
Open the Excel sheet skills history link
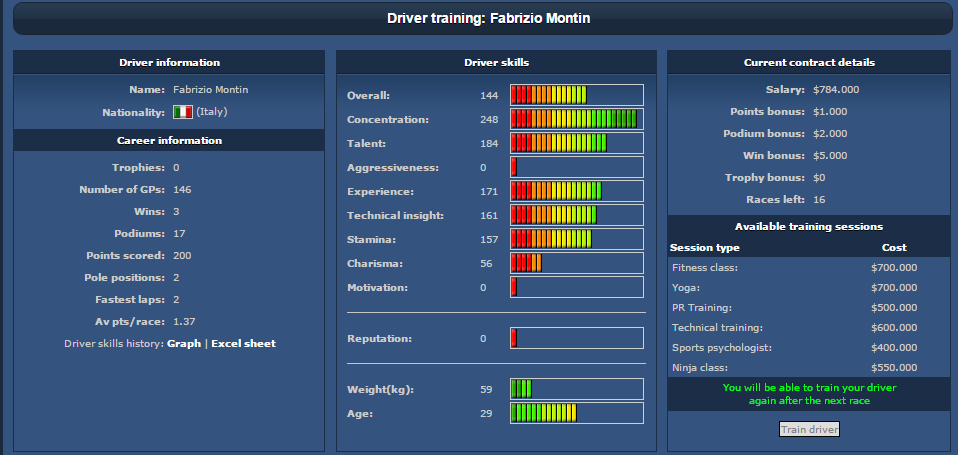(243, 344)
